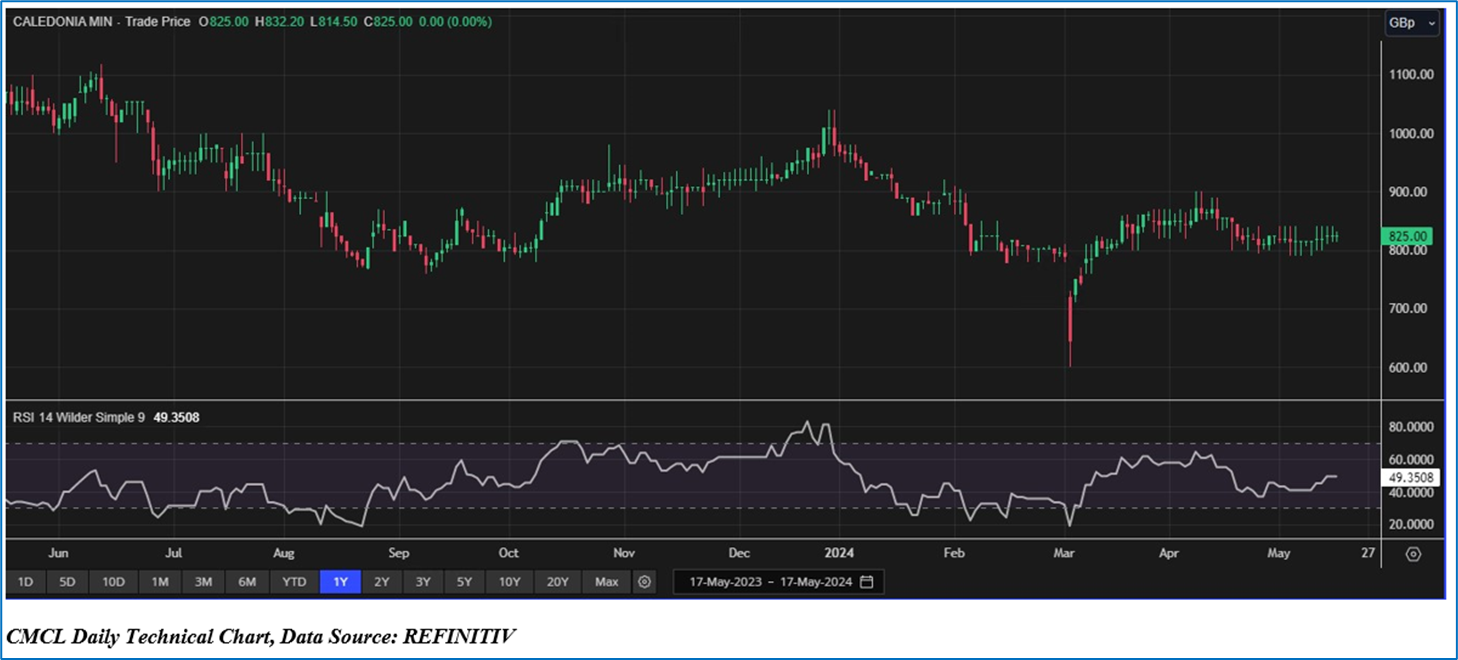1458x660 pixels.
Task: Select the 3Y time range
Action: point(423,581)
